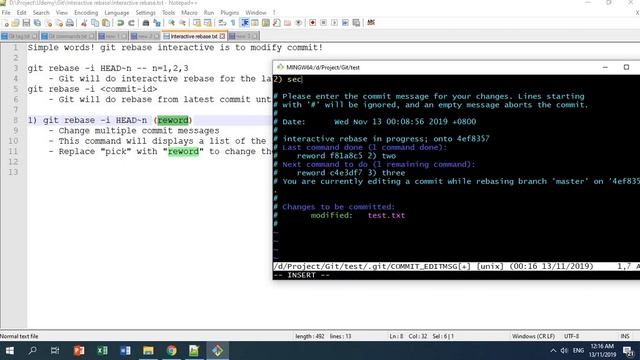640x360 pixels.
Task: Click the Find binoculars icon
Action: point(146,23)
